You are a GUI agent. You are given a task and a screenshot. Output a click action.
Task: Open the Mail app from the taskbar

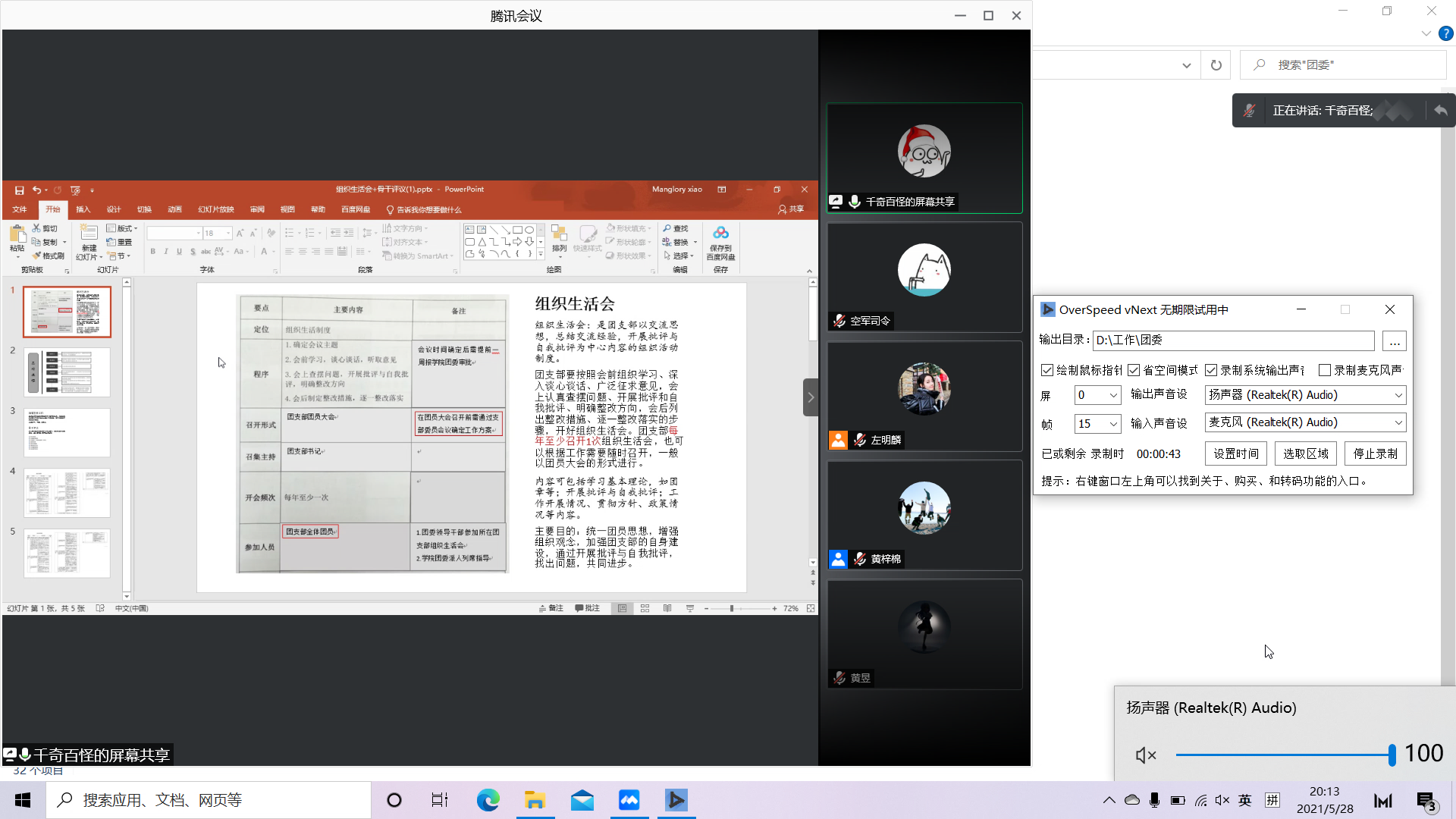582,800
